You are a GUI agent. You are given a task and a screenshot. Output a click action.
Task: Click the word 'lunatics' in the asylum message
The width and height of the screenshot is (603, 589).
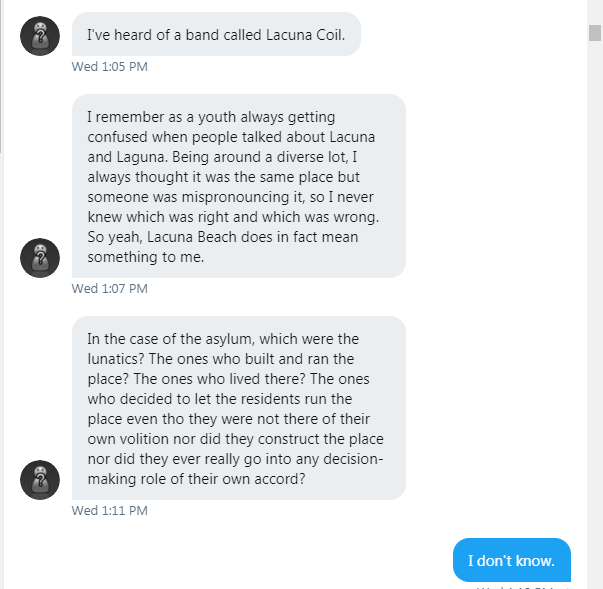coord(115,359)
